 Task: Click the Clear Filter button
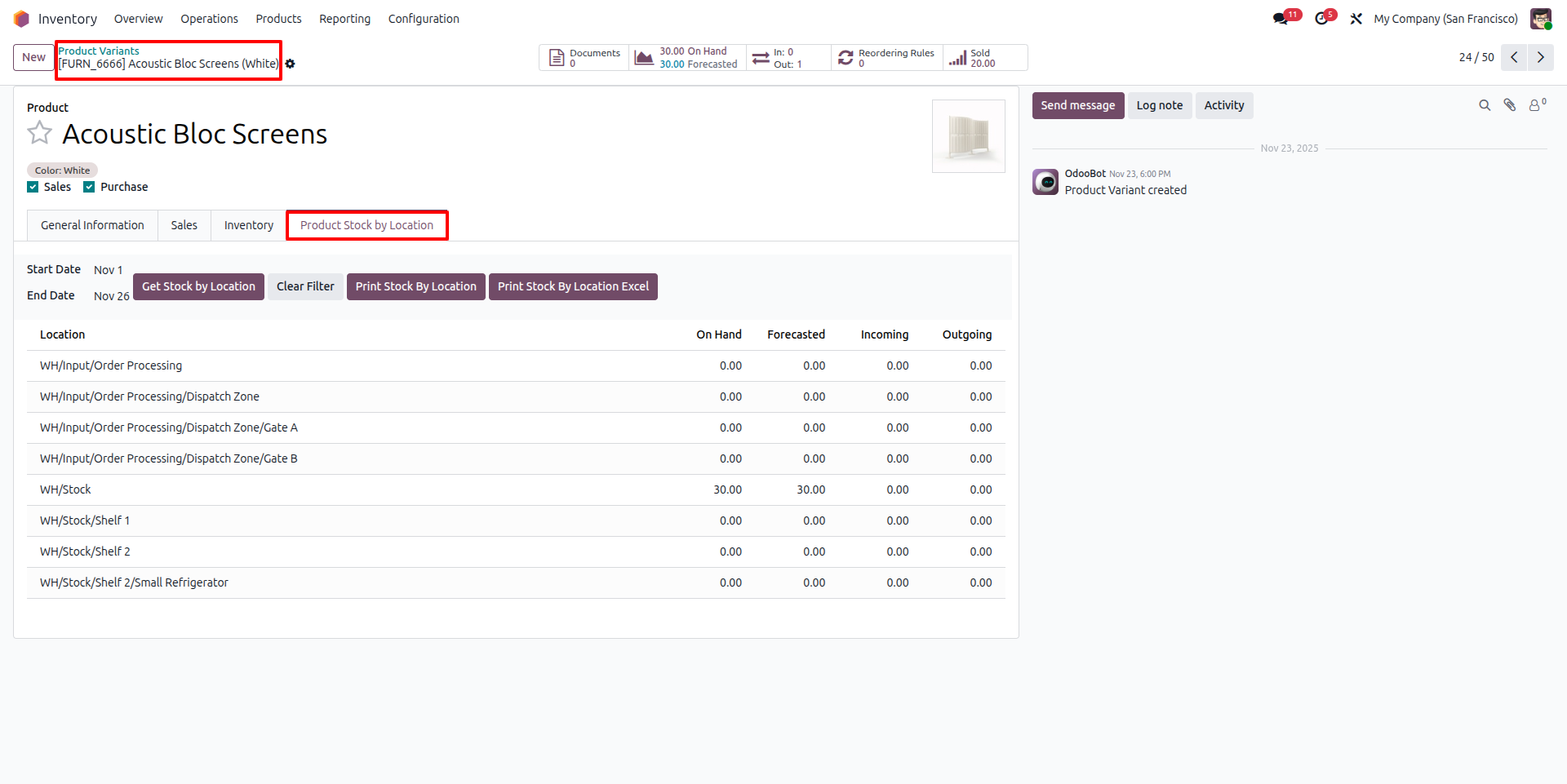pyautogui.click(x=305, y=286)
